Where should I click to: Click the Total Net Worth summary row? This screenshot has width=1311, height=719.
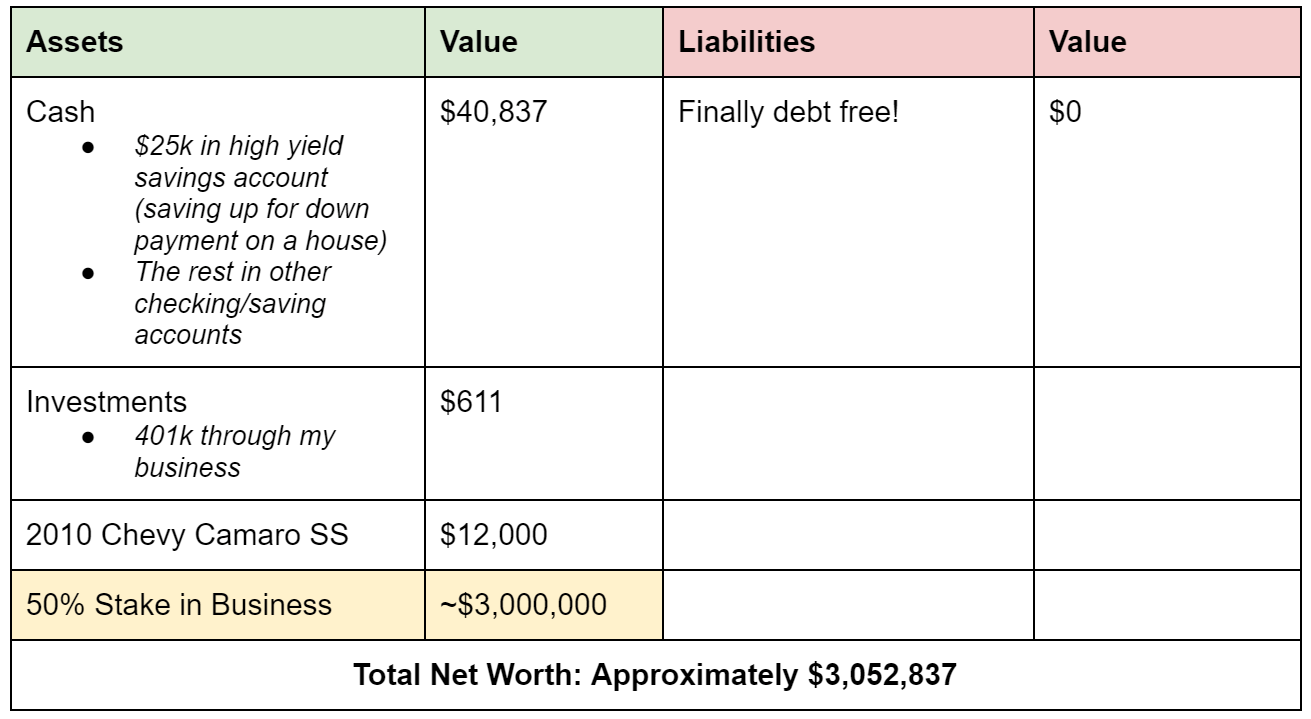tap(655, 673)
